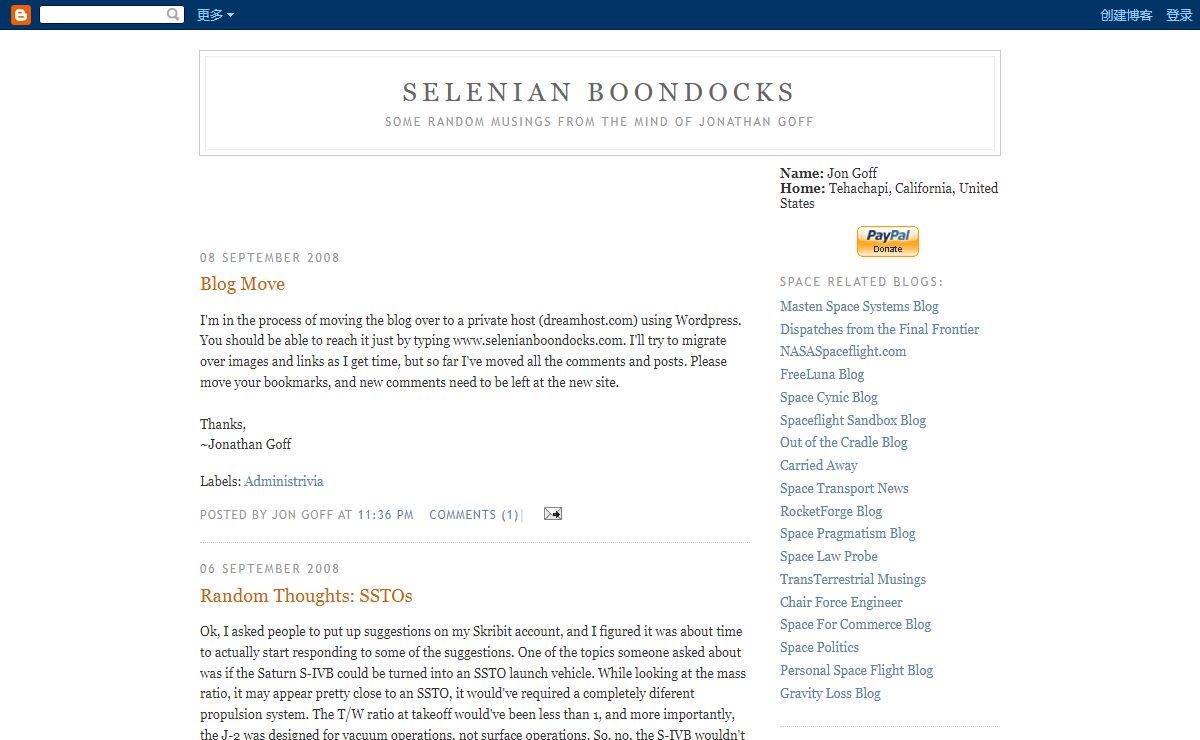This screenshot has width=1200, height=740.
Task: Click the search magnifier icon
Action: [x=174, y=15]
